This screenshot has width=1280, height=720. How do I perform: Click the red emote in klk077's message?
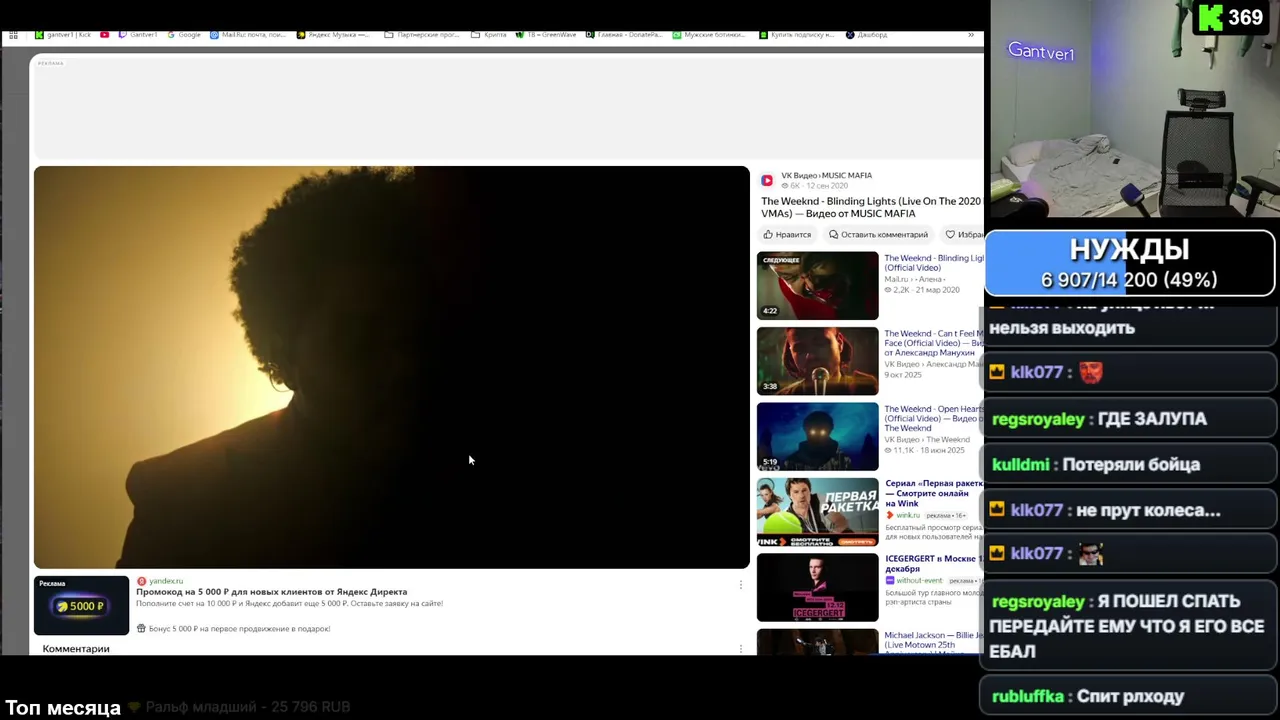pos(1090,372)
